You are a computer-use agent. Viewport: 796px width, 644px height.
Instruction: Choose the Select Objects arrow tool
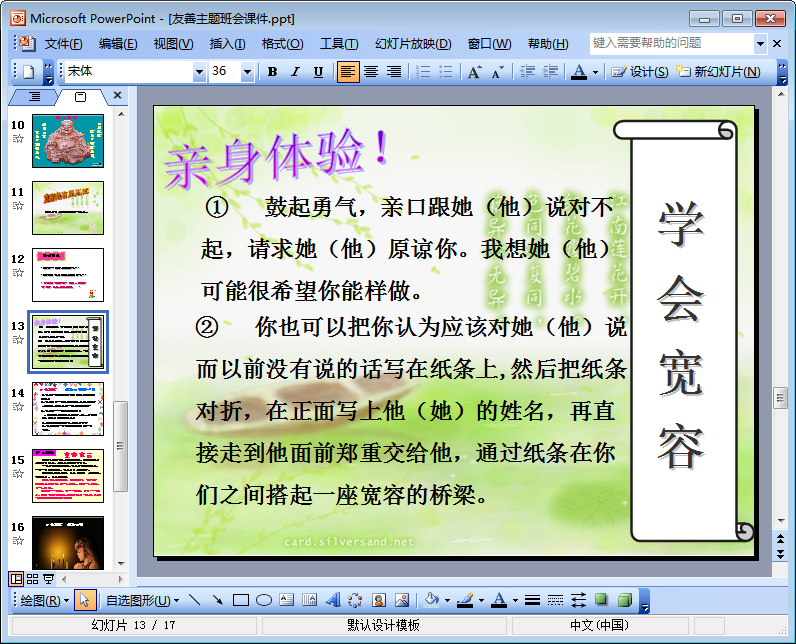tap(84, 600)
